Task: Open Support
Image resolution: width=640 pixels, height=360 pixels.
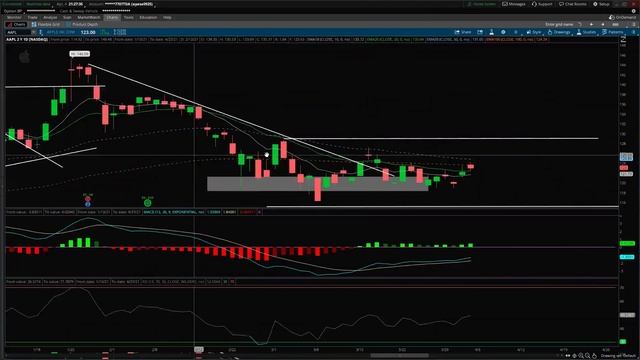Action: coord(542,4)
